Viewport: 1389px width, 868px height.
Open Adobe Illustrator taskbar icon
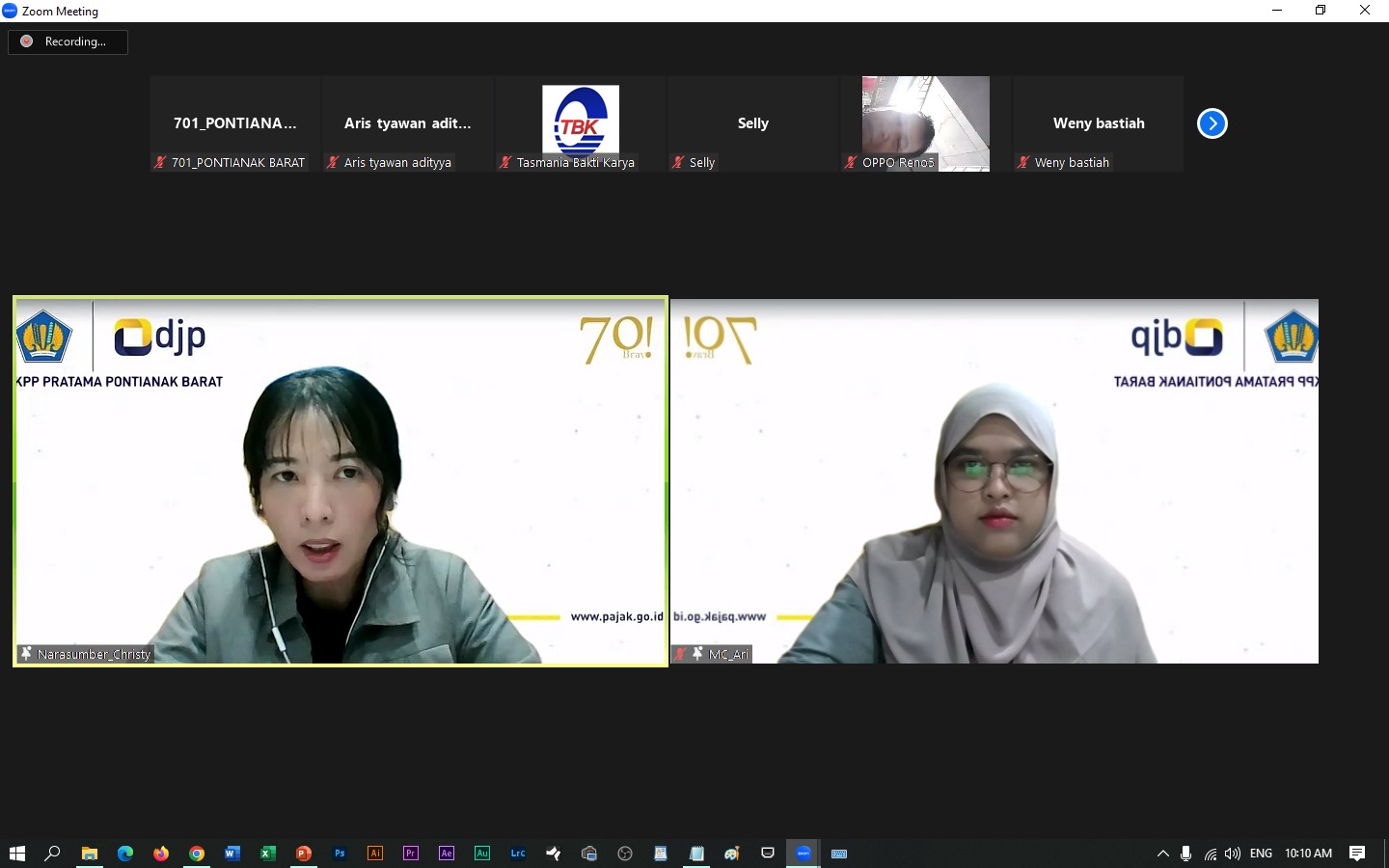point(375,854)
